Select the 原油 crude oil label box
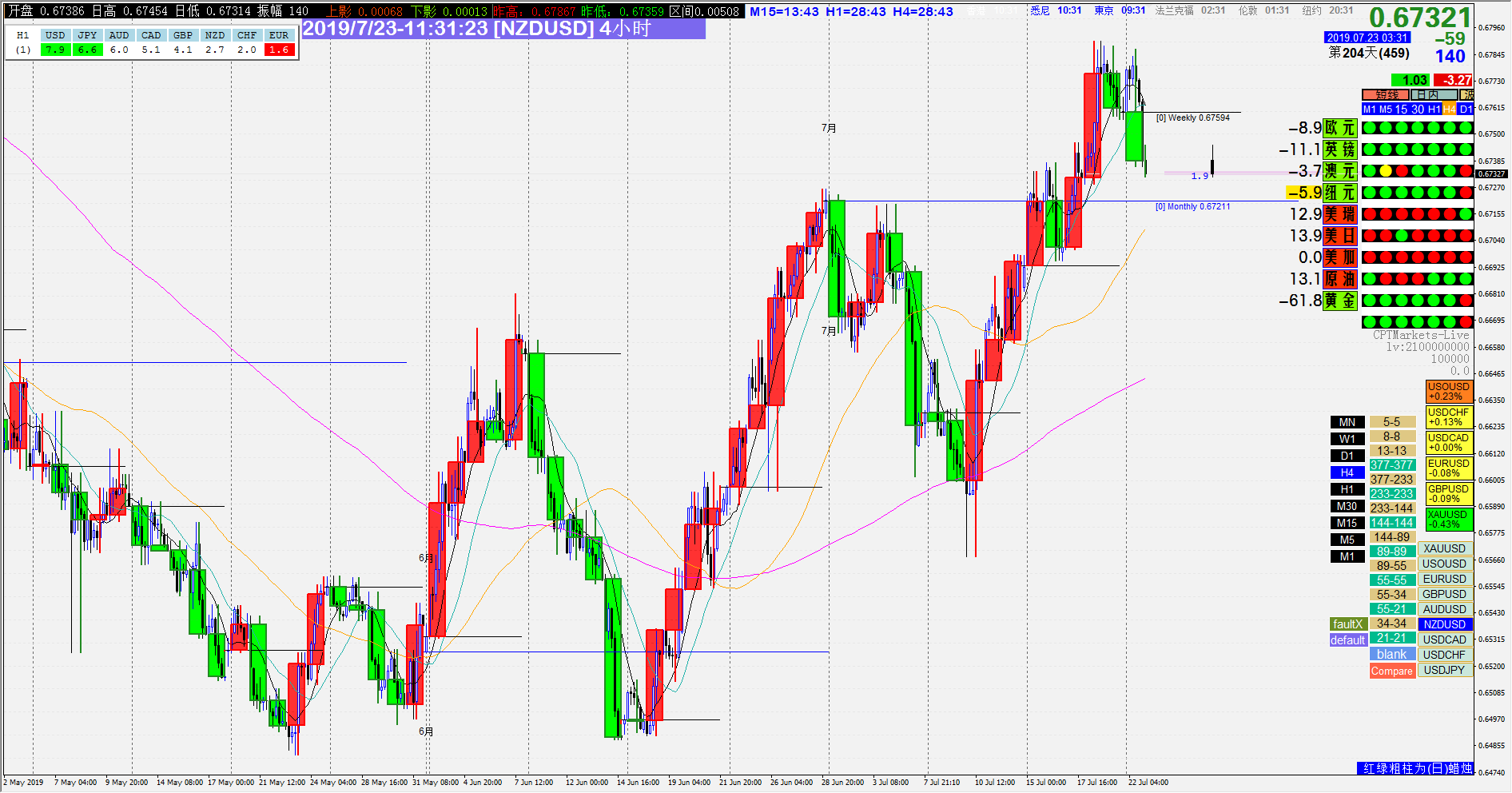 point(1340,279)
